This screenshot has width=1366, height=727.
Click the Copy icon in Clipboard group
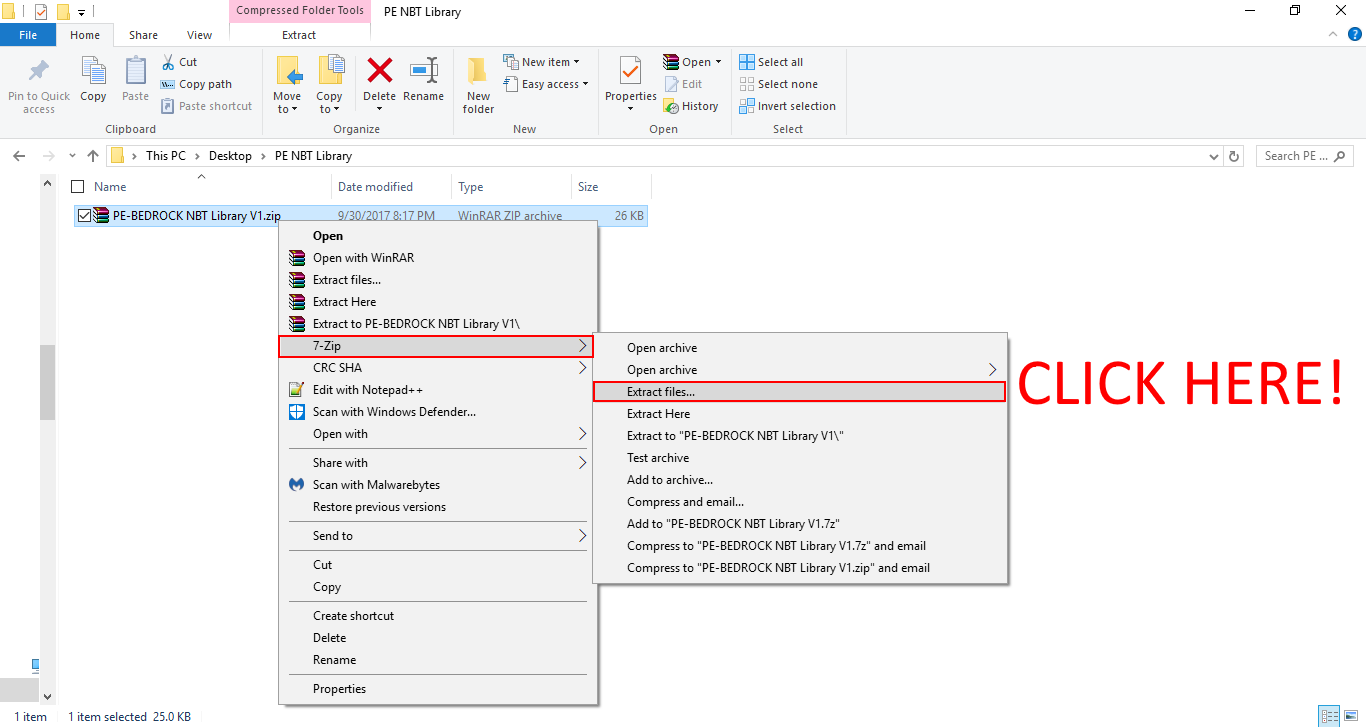click(x=93, y=71)
